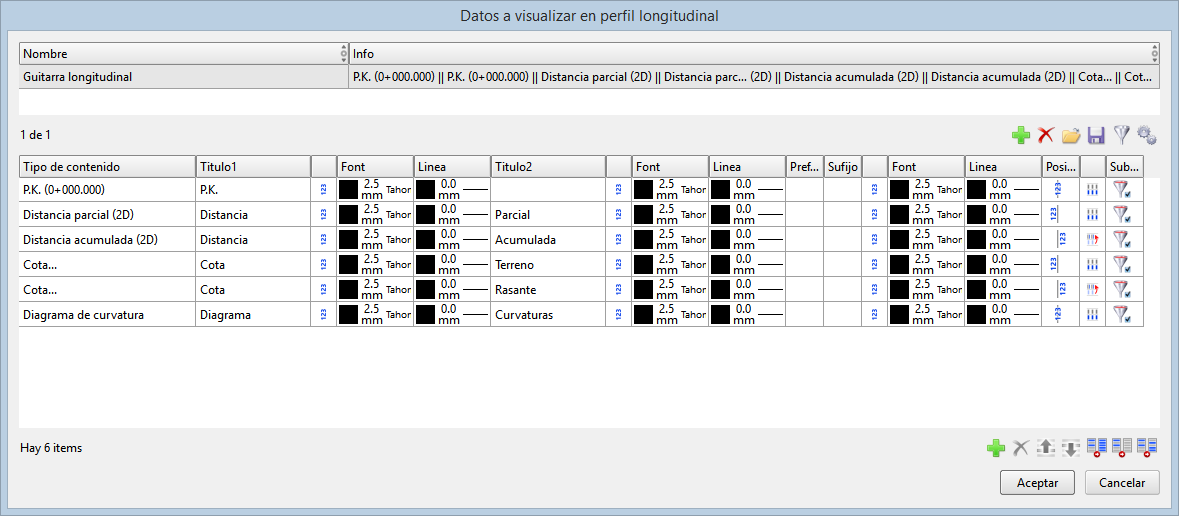1179x516 pixels.
Task: Click the table icon with fully blue right column
Action: click(1096, 448)
